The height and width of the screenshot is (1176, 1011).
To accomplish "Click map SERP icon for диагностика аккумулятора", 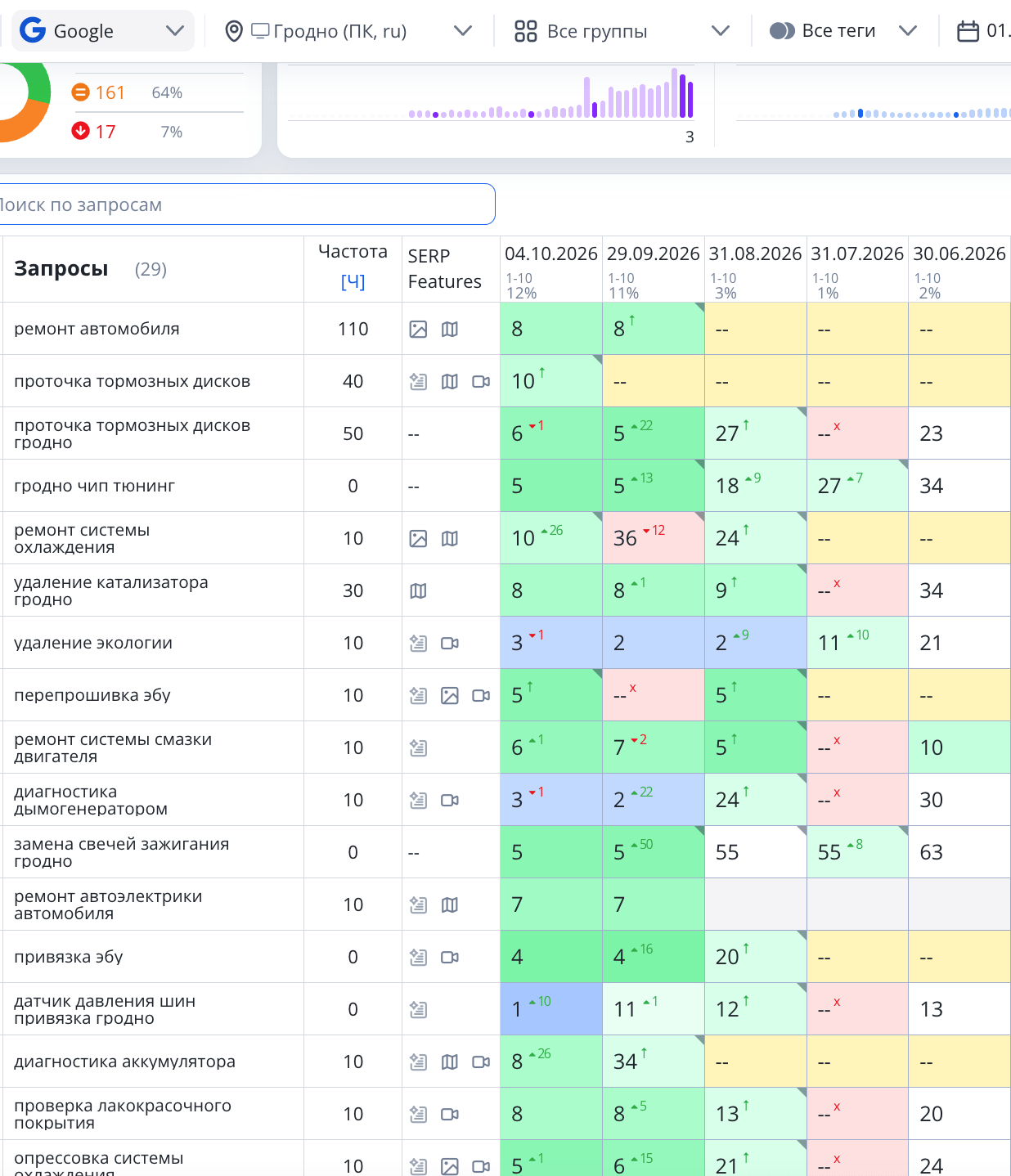I will (450, 1062).
